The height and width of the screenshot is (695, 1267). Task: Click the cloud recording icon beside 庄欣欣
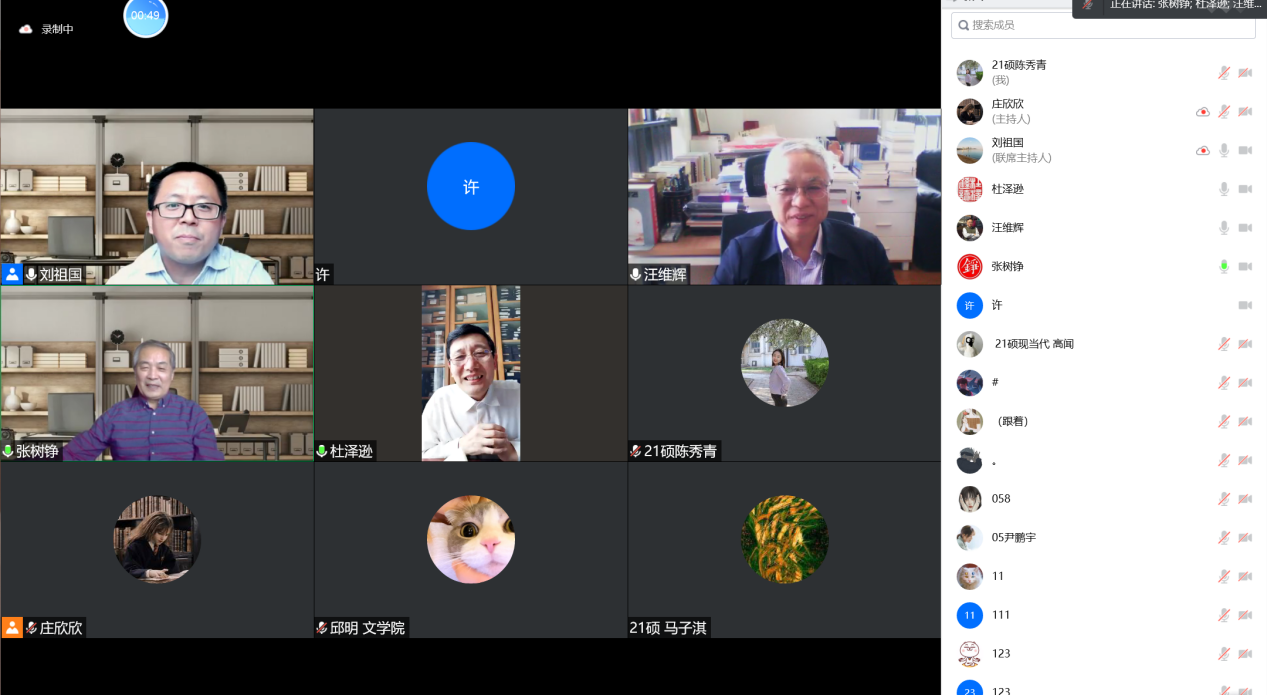[x=1203, y=112]
